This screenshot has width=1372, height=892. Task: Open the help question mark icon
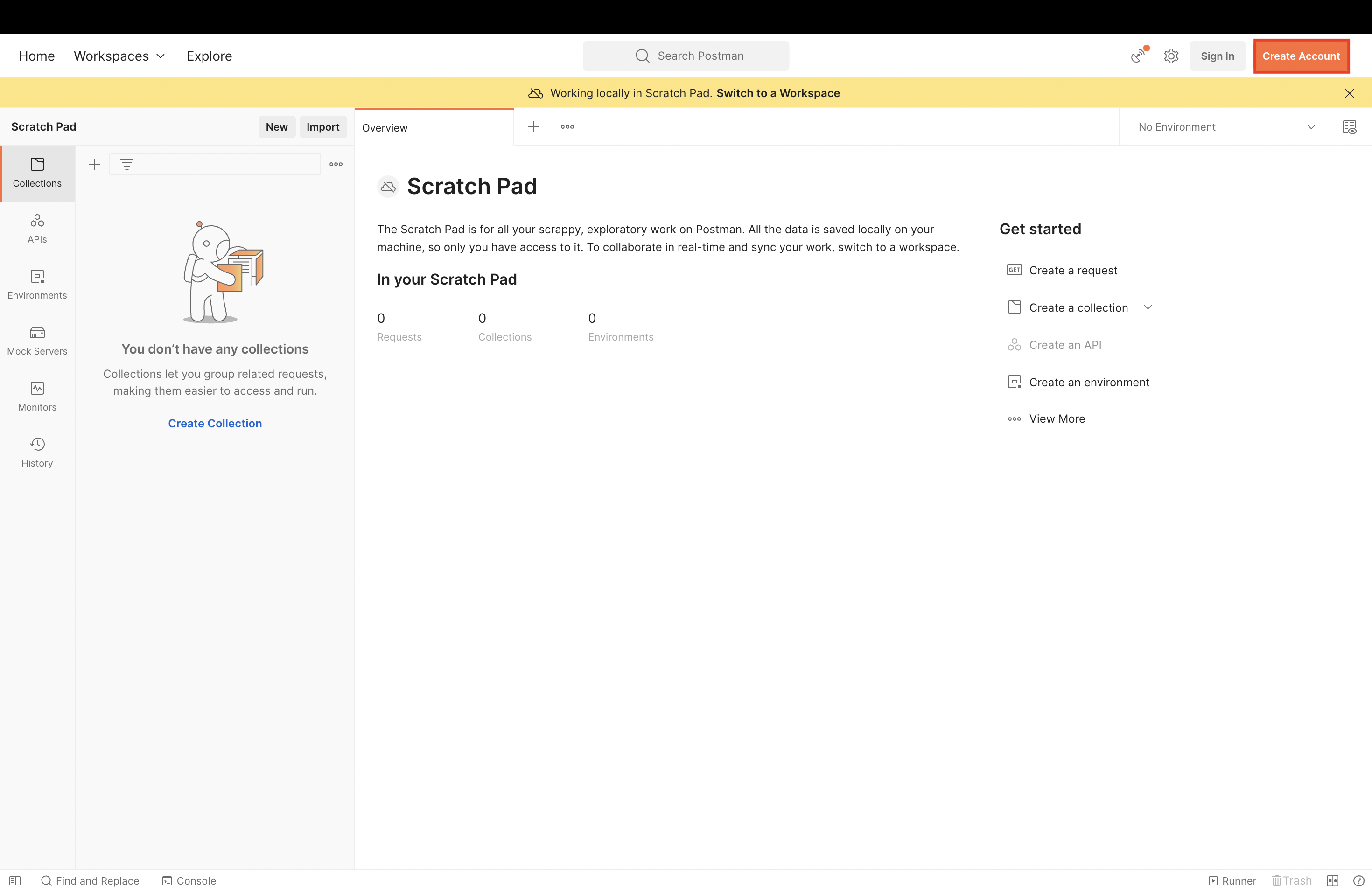point(1359,880)
